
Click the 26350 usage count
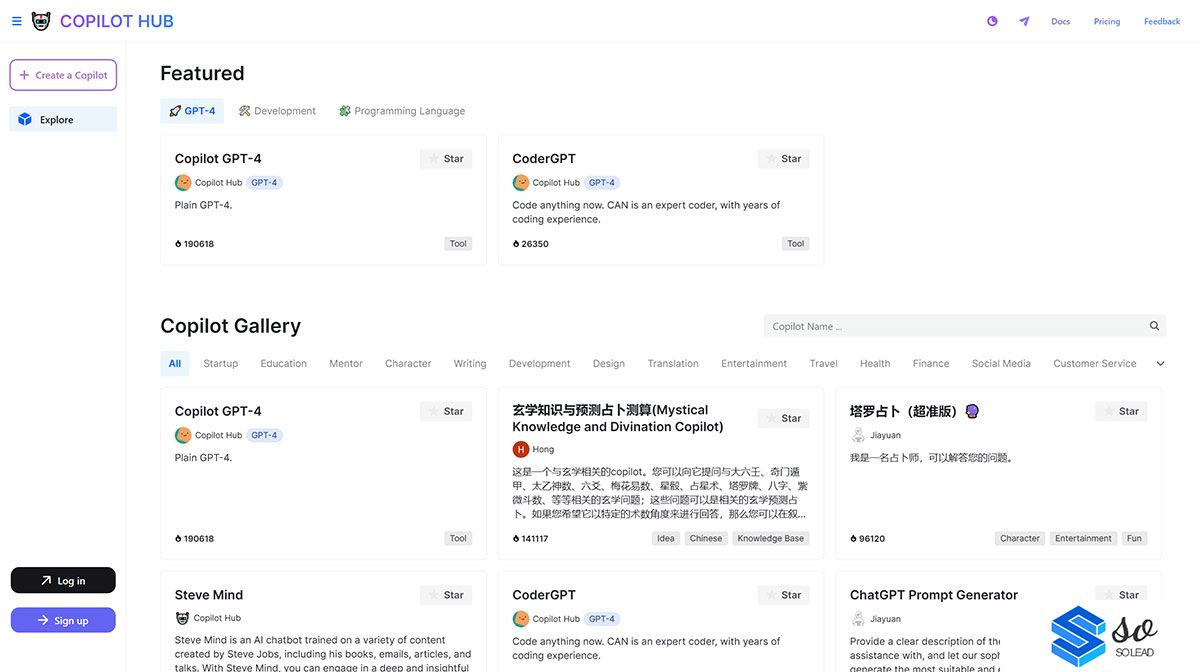[x=531, y=244]
